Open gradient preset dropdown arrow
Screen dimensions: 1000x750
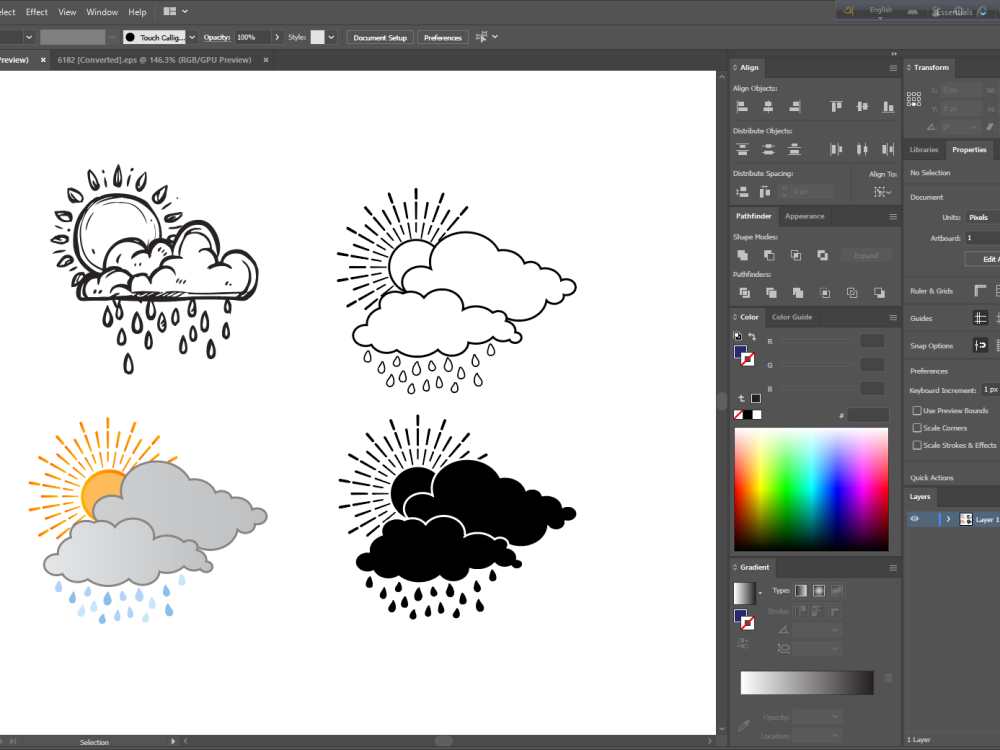760,593
